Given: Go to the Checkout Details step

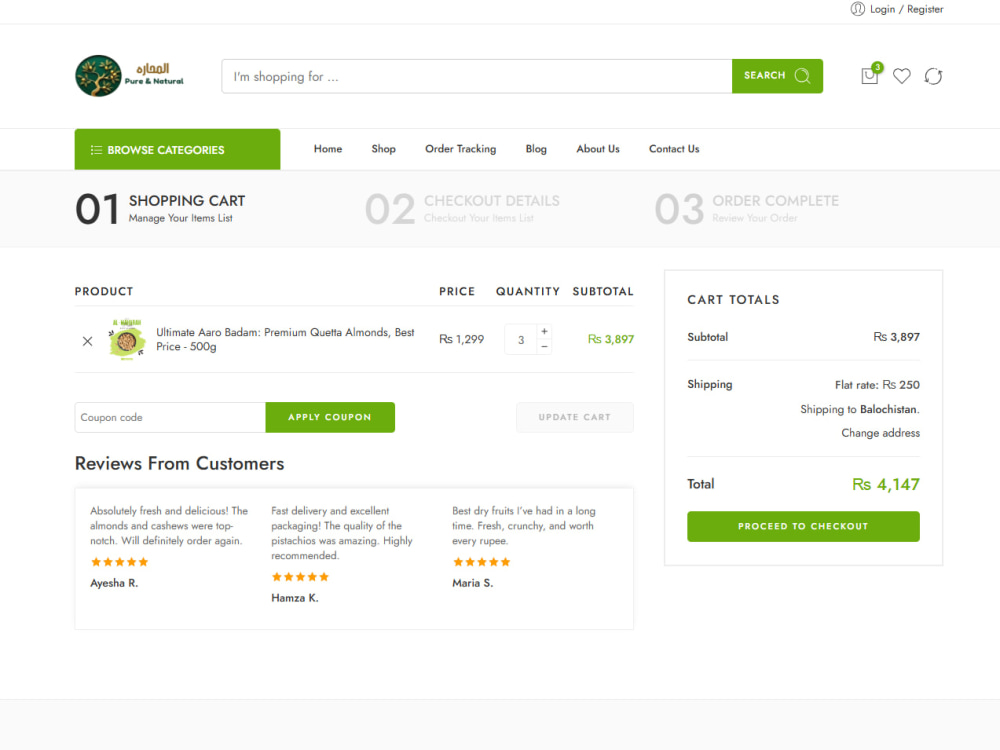Looking at the screenshot, I should coord(462,209).
